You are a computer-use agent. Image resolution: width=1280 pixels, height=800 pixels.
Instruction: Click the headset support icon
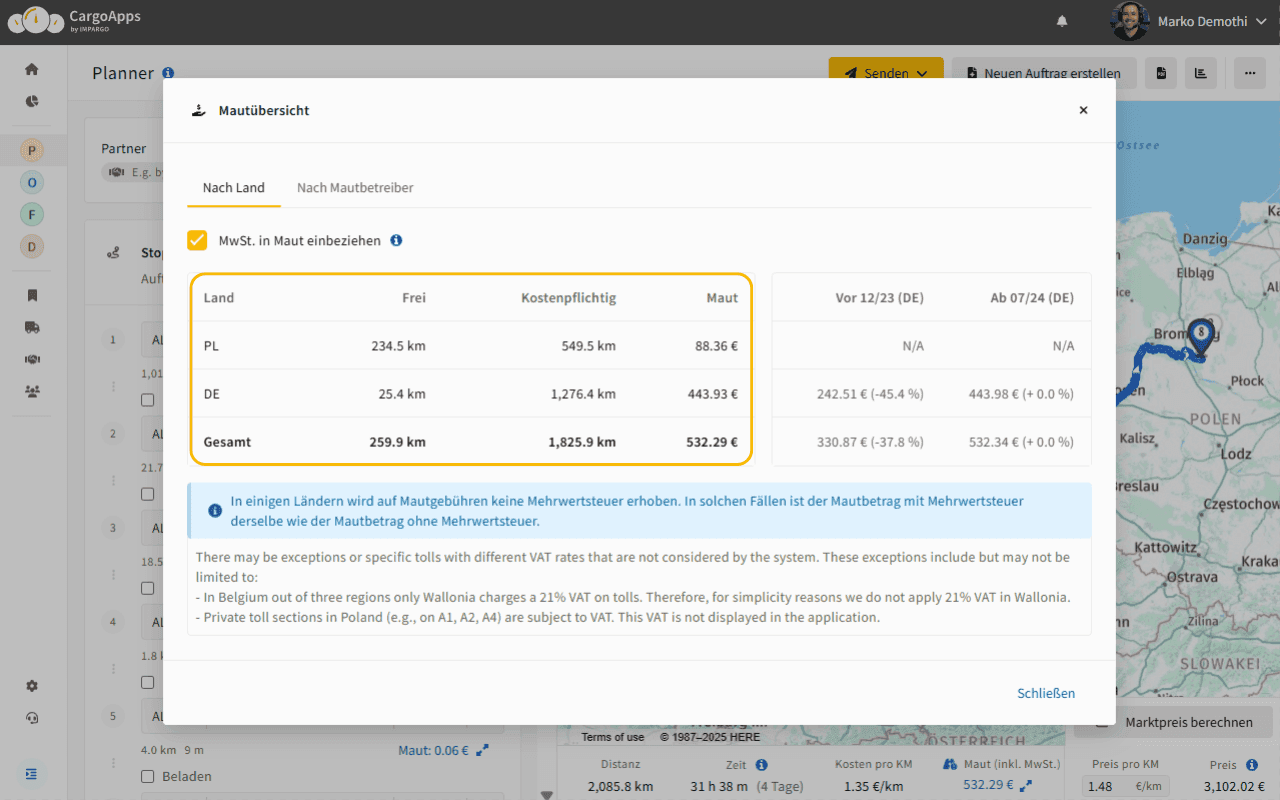coord(32,718)
